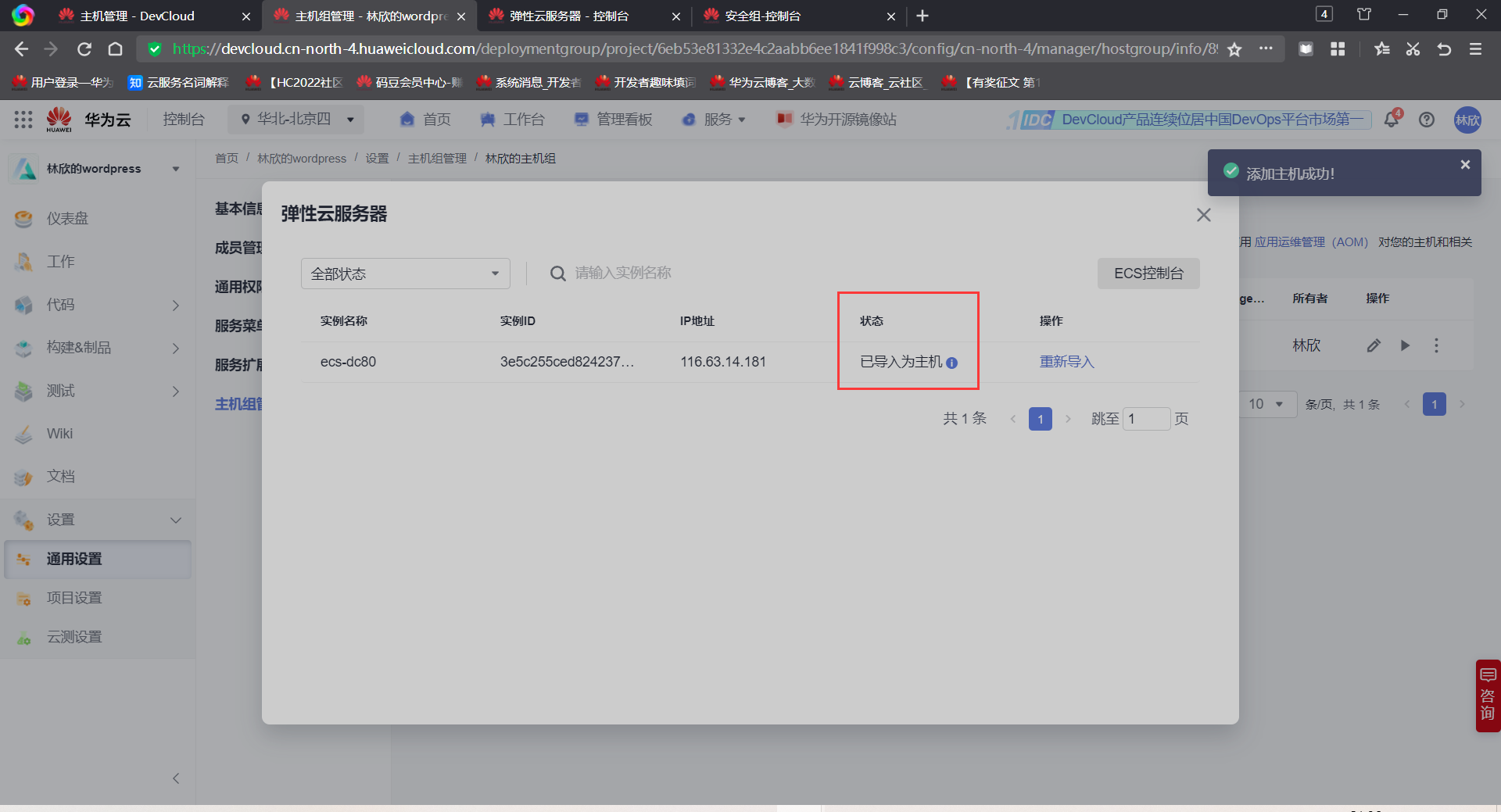Open more actions for the host row

pos(1436,345)
